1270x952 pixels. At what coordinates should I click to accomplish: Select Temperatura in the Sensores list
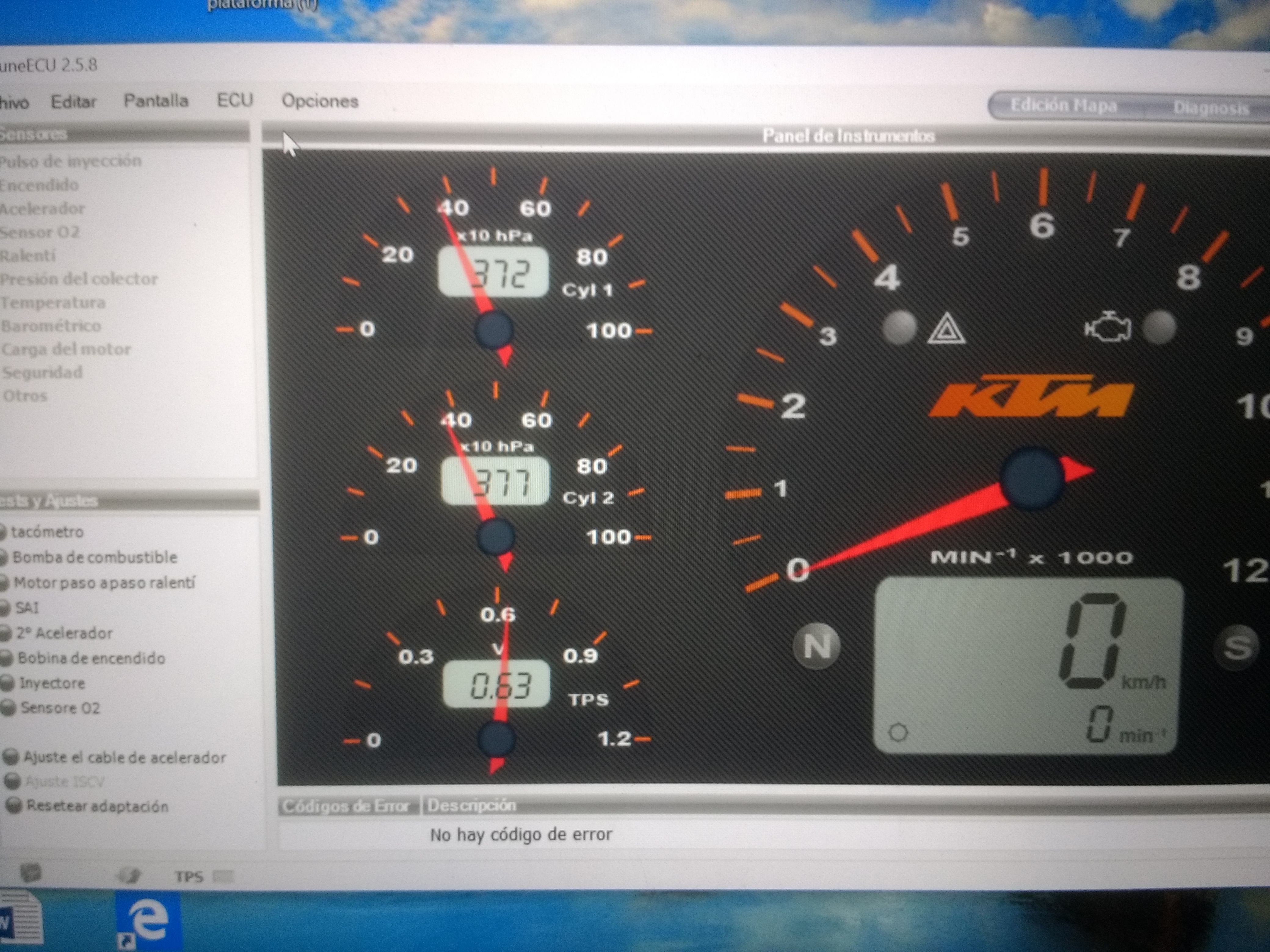click(53, 302)
